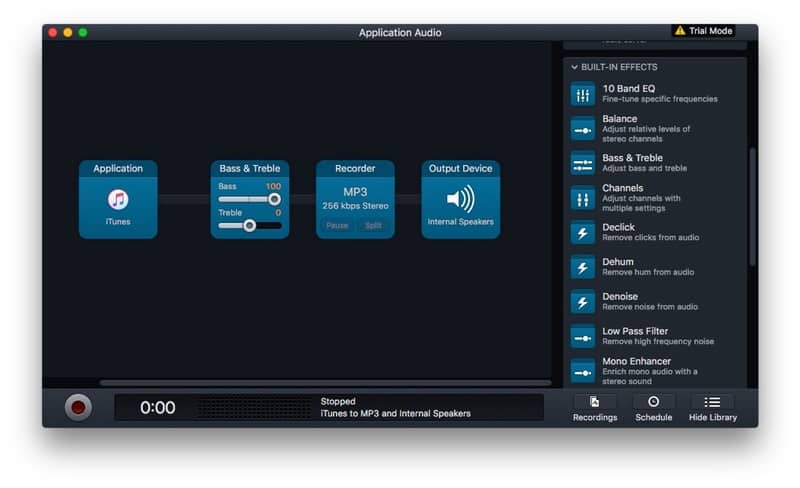Click the Split button in Recorder block
800x488 pixels.
pyautogui.click(x=373, y=225)
